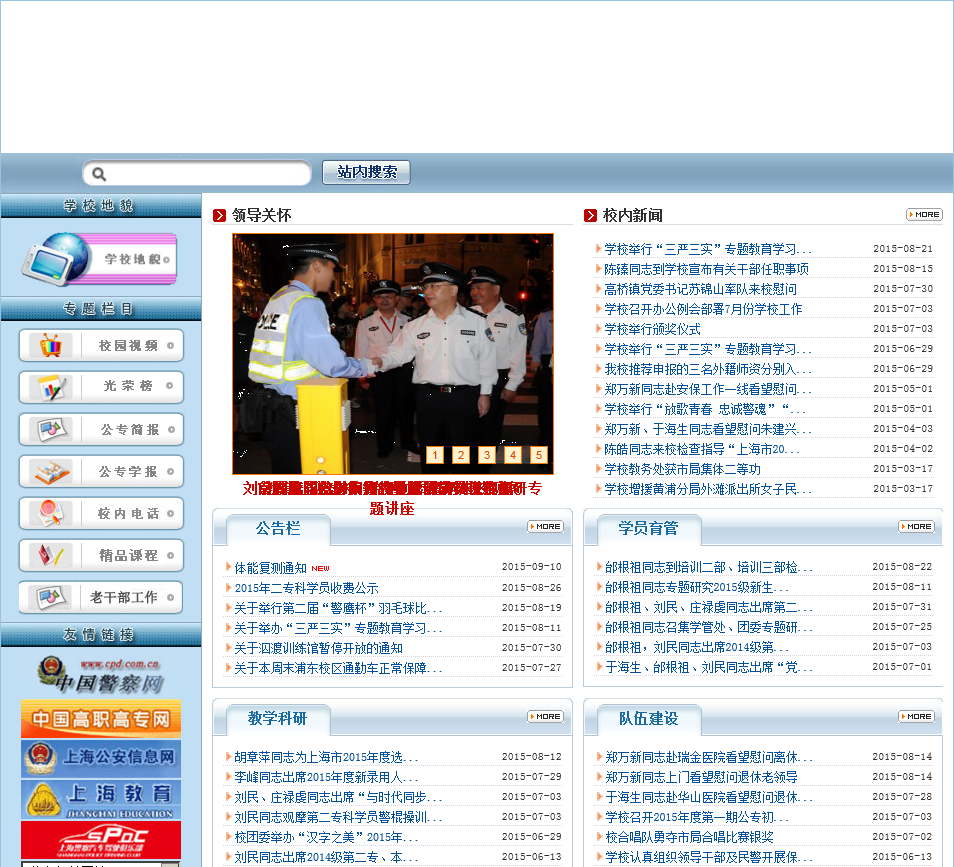Open 关于泅渡训练馆暂停开放的通知
Image resolution: width=954 pixels, height=867 pixels.
[319, 649]
